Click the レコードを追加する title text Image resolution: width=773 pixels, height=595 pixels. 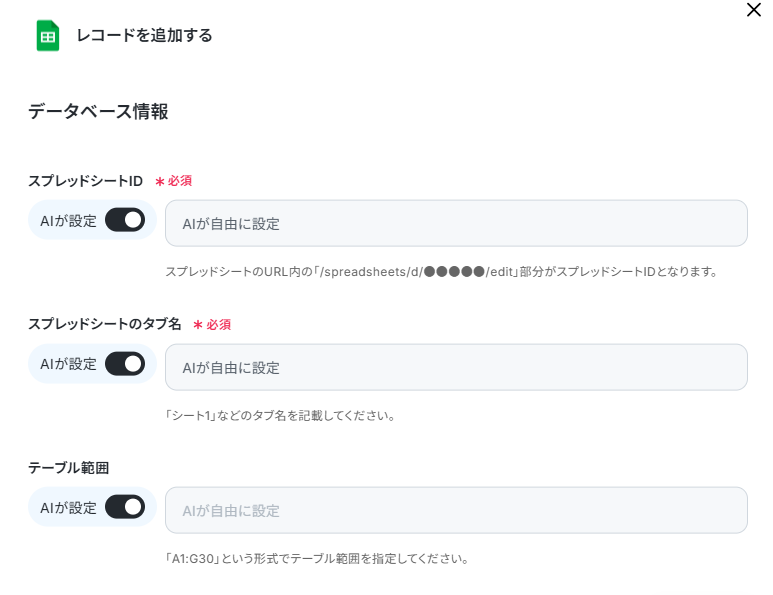click(x=144, y=35)
